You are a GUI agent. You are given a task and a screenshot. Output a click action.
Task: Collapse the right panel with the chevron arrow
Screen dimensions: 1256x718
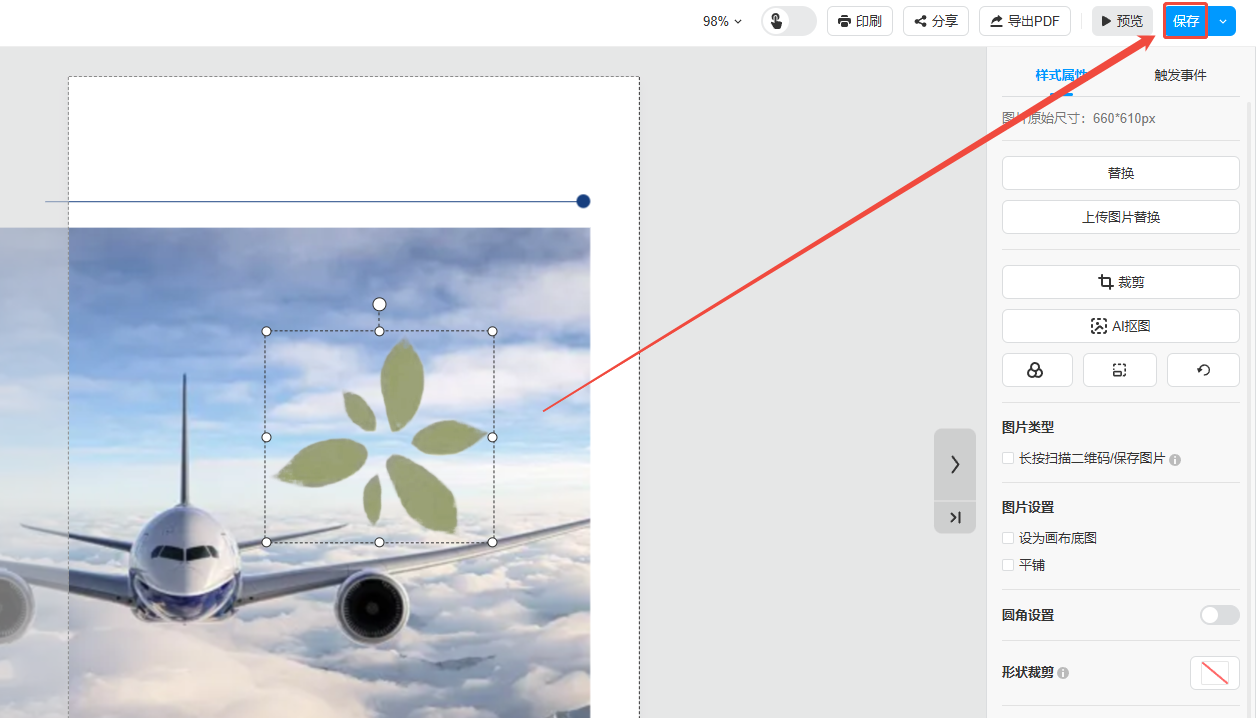(954, 464)
